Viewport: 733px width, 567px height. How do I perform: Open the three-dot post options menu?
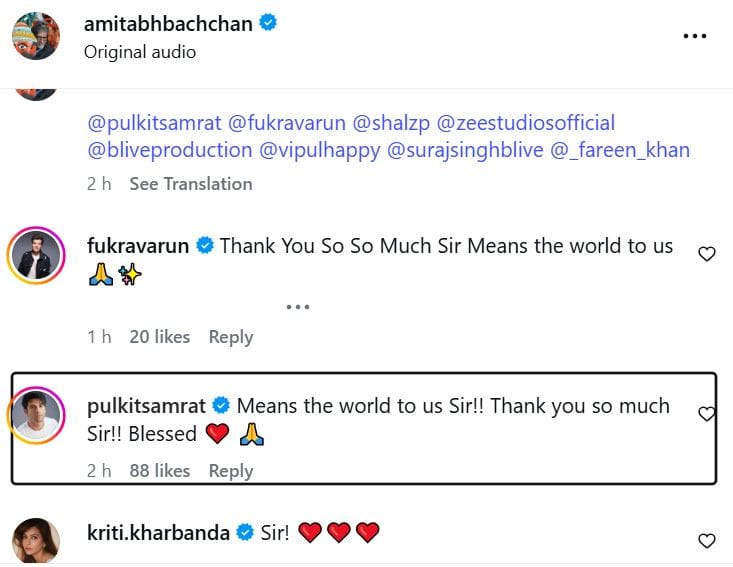(695, 36)
